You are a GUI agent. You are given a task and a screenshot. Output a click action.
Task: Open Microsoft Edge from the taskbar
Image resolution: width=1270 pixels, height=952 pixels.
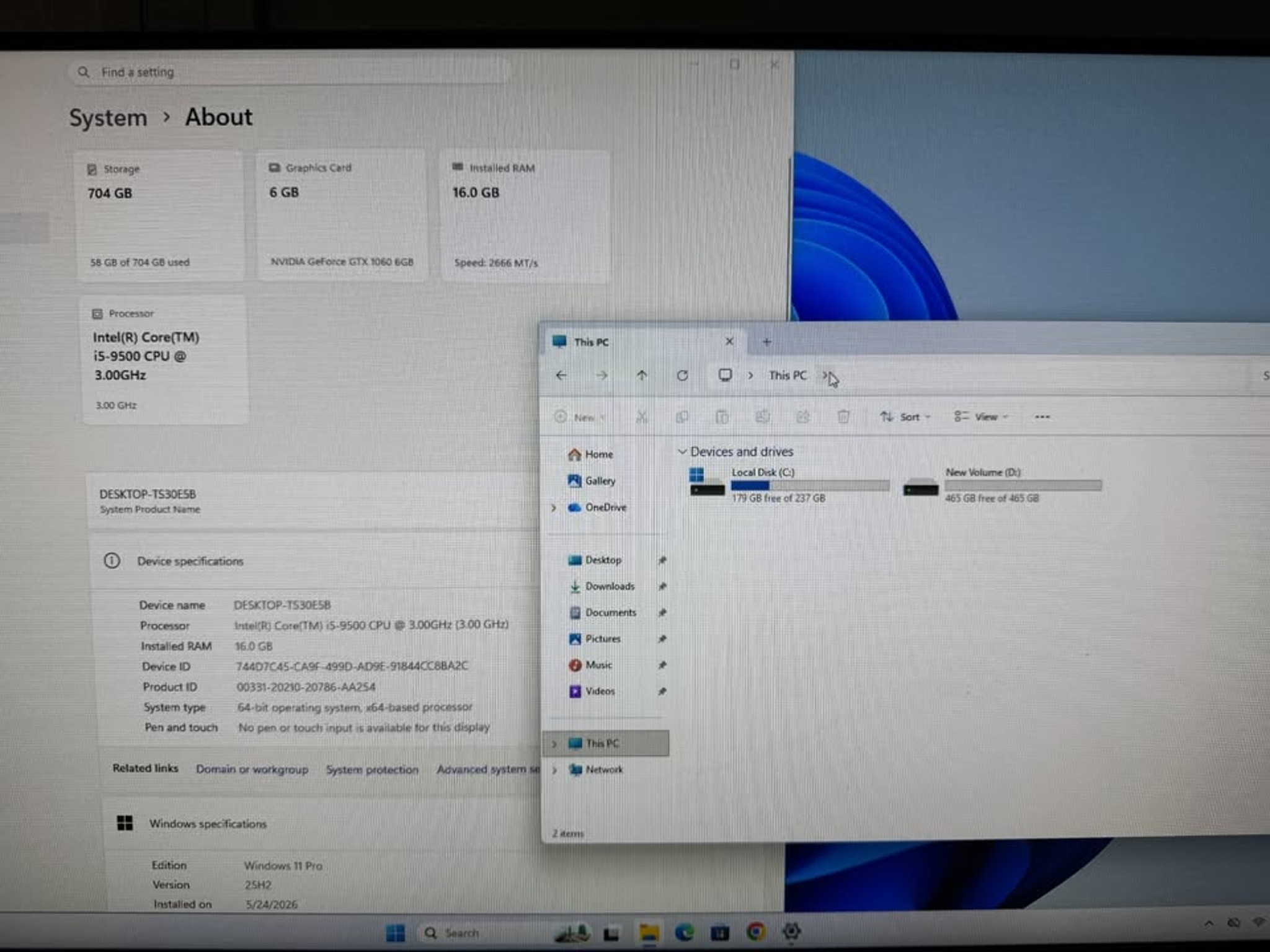[x=685, y=932]
